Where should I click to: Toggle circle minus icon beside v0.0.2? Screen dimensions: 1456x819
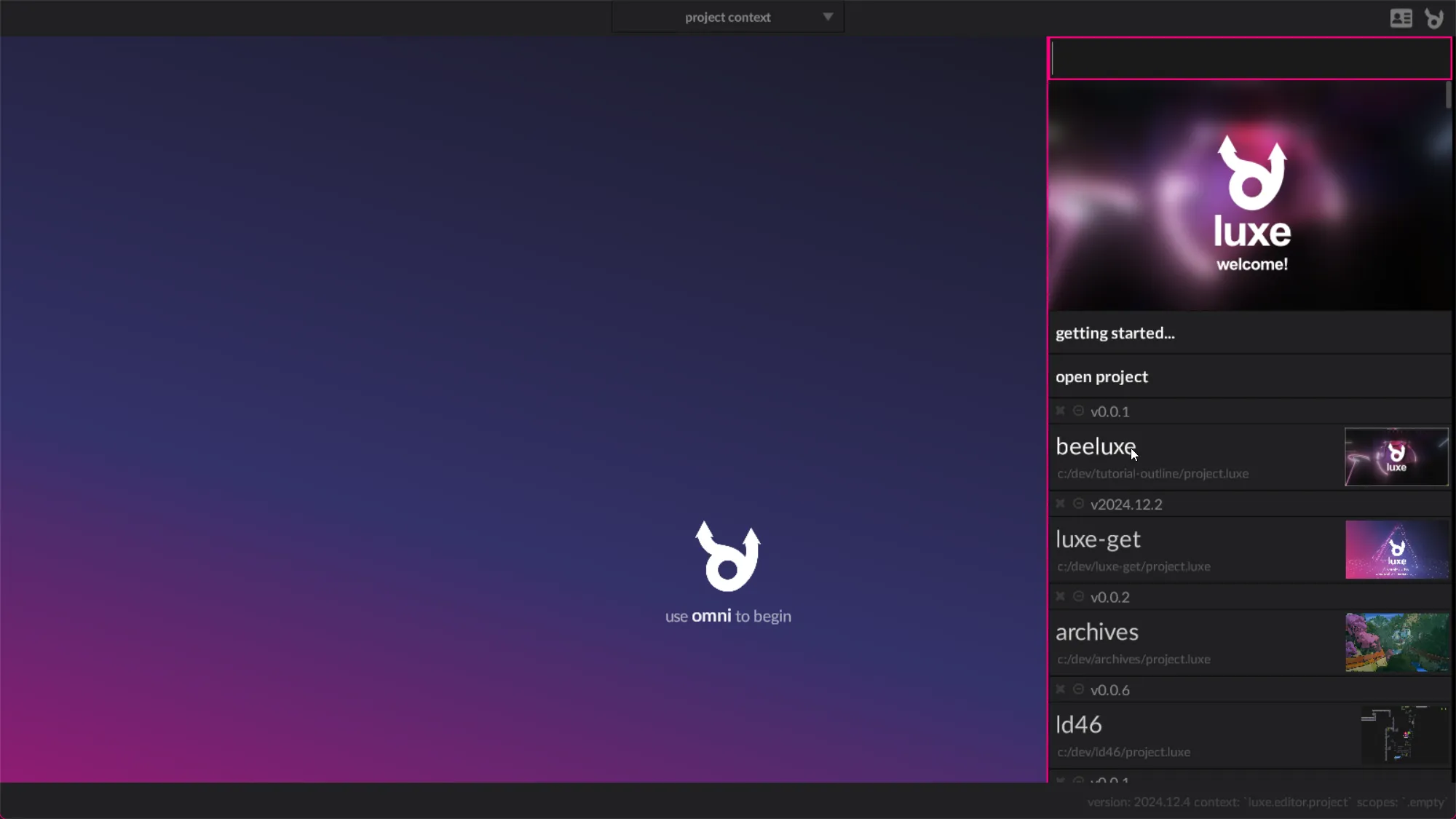(x=1078, y=597)
